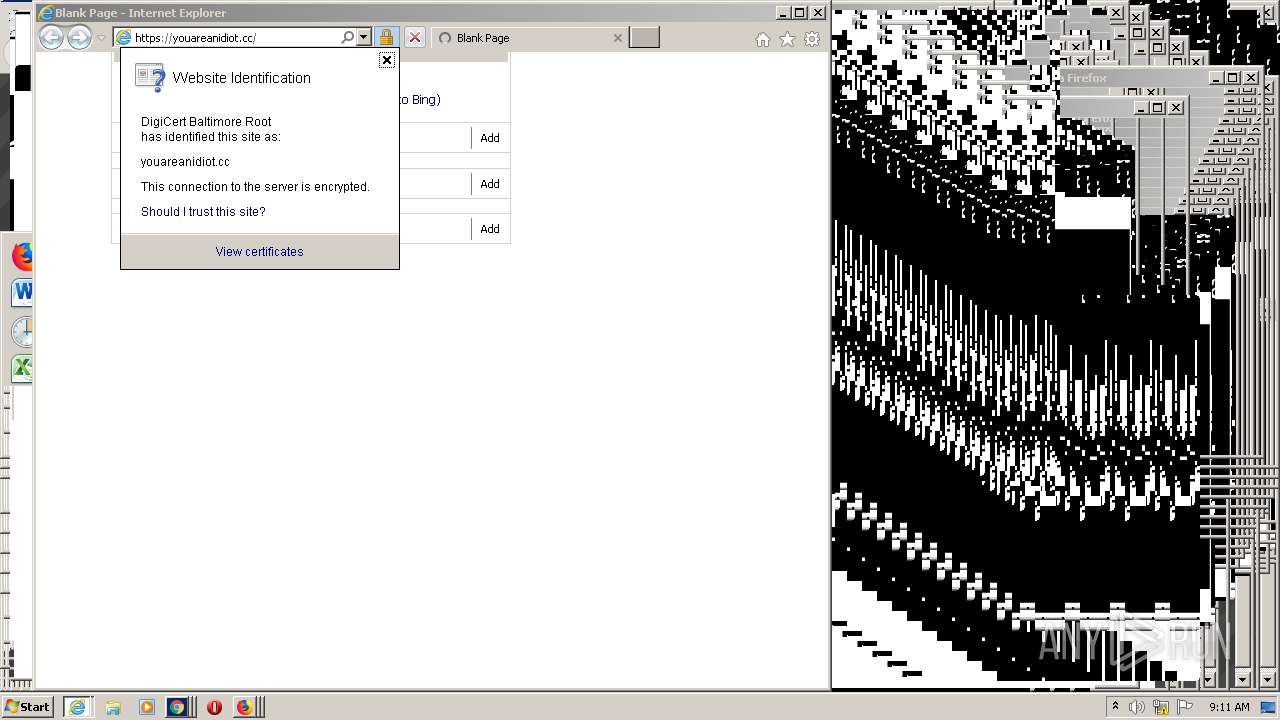Click Word icon at left edge

point(21,293)
